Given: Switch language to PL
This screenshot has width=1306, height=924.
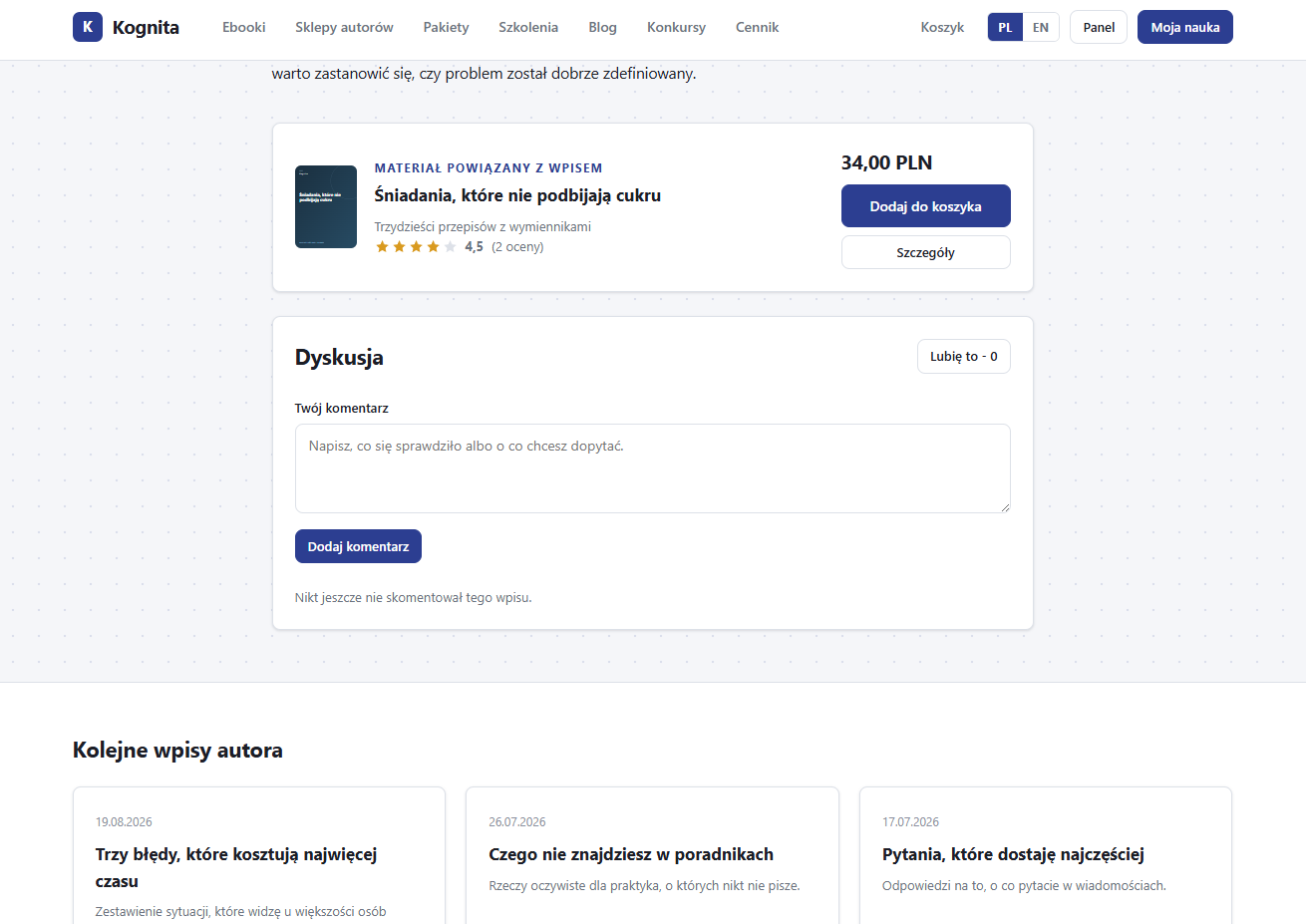Looking at the screenshot, I should [1005, 27].
